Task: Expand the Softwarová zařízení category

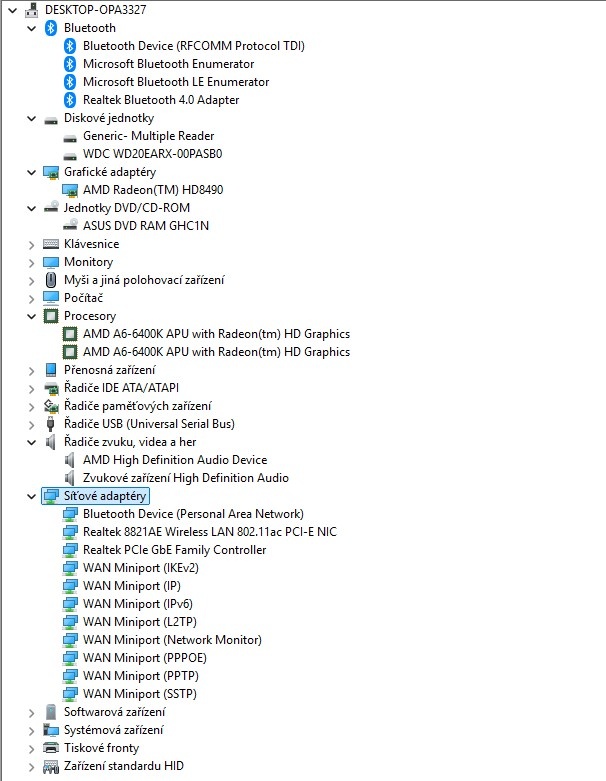Action: [31, 713]
